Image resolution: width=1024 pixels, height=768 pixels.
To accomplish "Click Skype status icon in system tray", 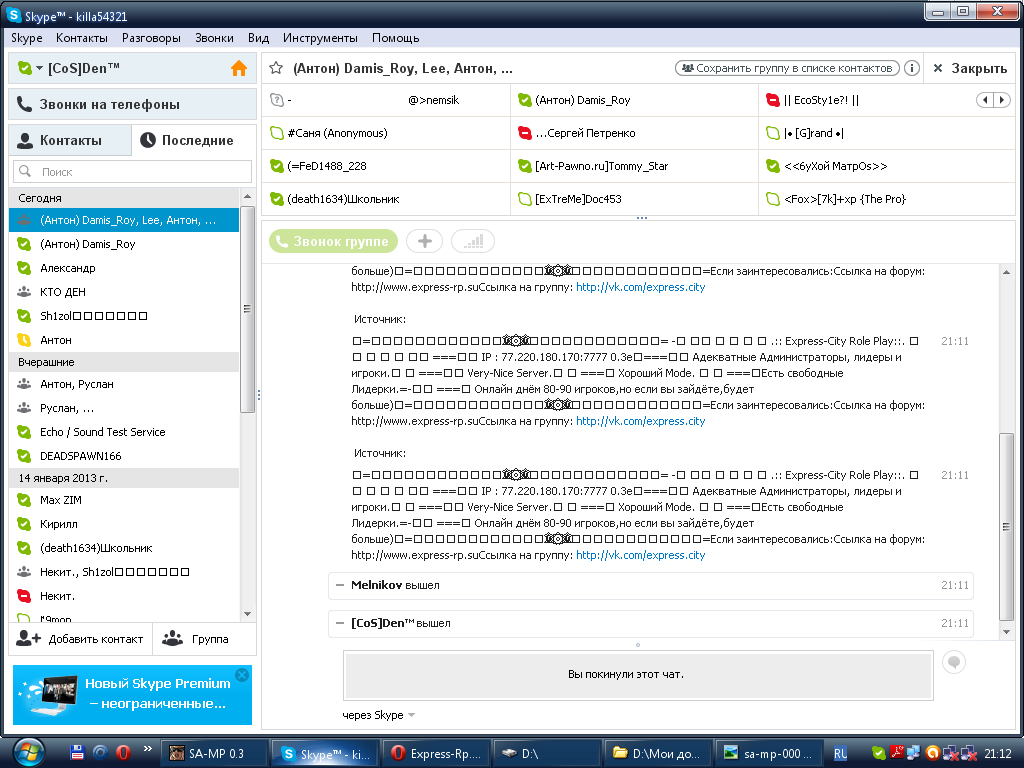I will click(879, 753).
